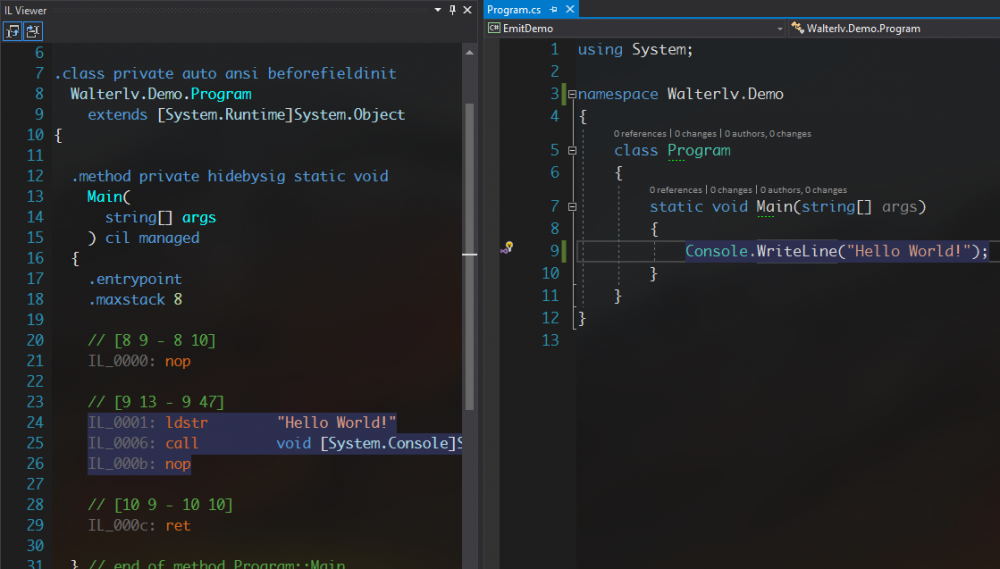Close the IL Viewer panel

click(469, 9)
